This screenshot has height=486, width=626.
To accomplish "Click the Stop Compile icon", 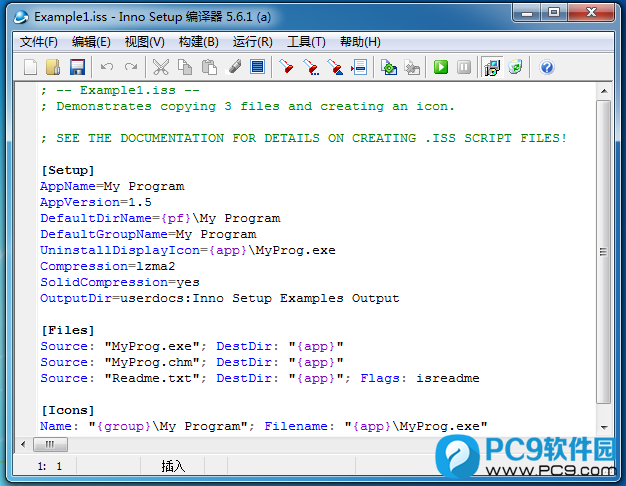I will coord(412,67).
